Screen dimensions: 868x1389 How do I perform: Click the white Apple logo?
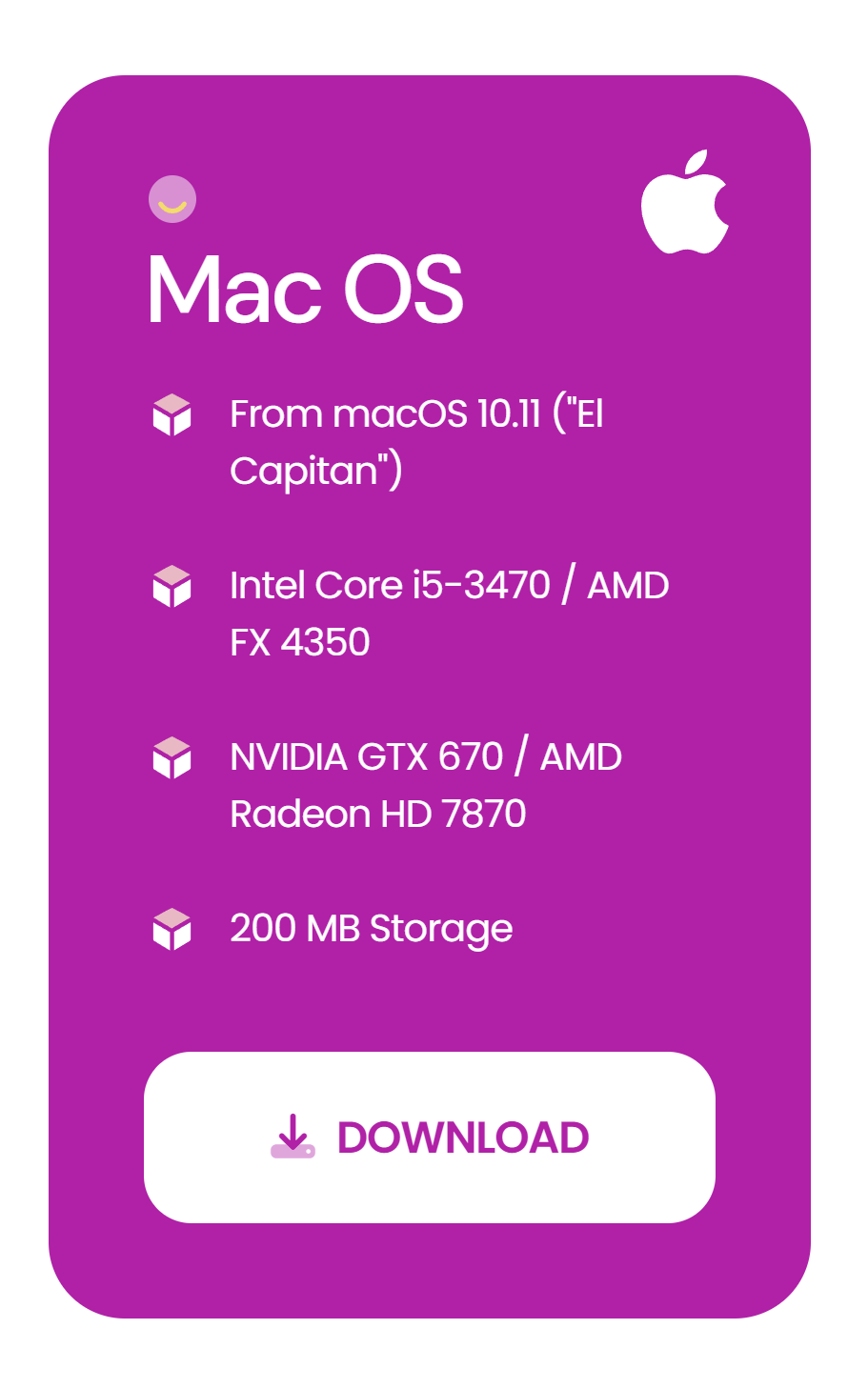coord(685,202)
